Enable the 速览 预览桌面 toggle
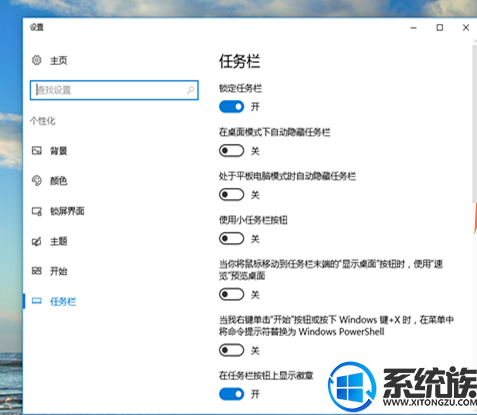This screenshot has height=415, width=477. point(231,294)
